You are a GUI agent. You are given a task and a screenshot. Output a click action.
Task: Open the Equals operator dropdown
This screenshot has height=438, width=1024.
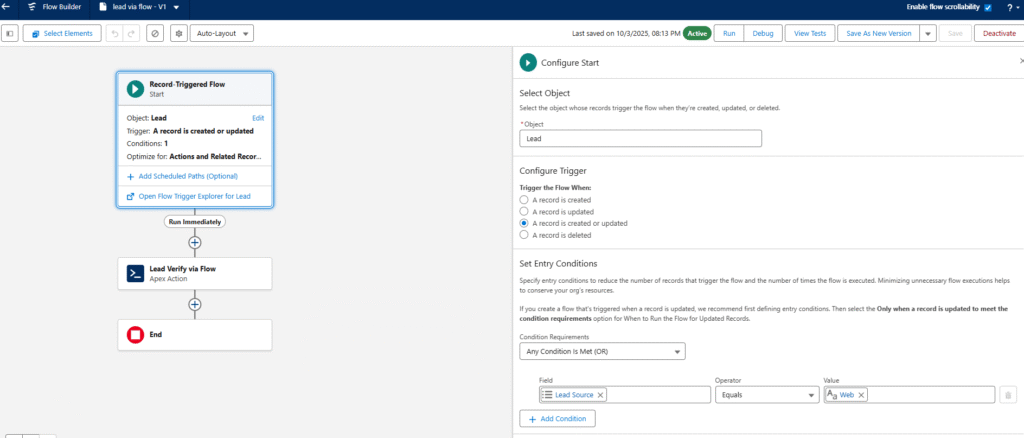pos(765,395)
